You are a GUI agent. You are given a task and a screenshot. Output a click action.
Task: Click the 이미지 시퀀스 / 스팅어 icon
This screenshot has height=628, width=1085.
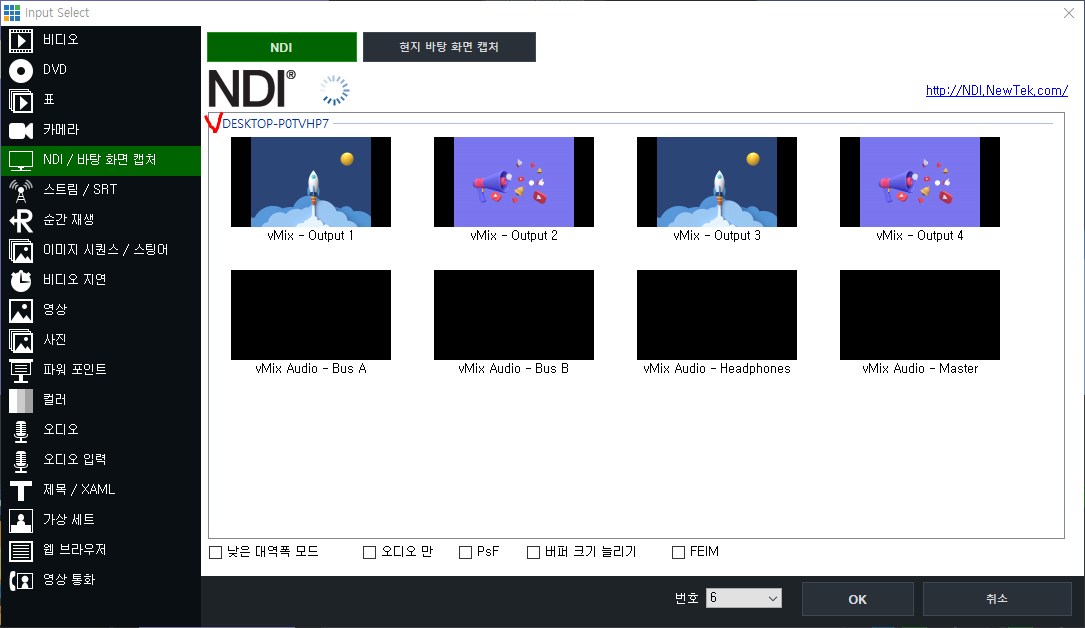[x=21, y=250]
